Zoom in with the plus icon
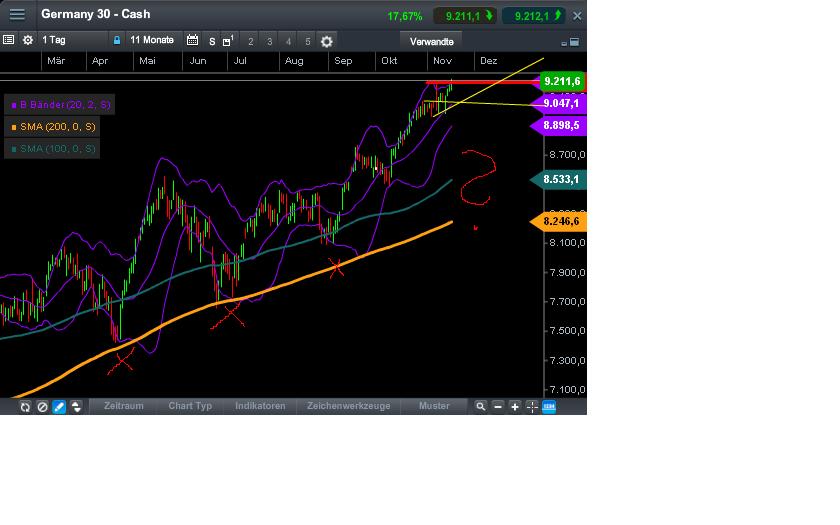The image size is (840, 525). click(x=515, y=407)
